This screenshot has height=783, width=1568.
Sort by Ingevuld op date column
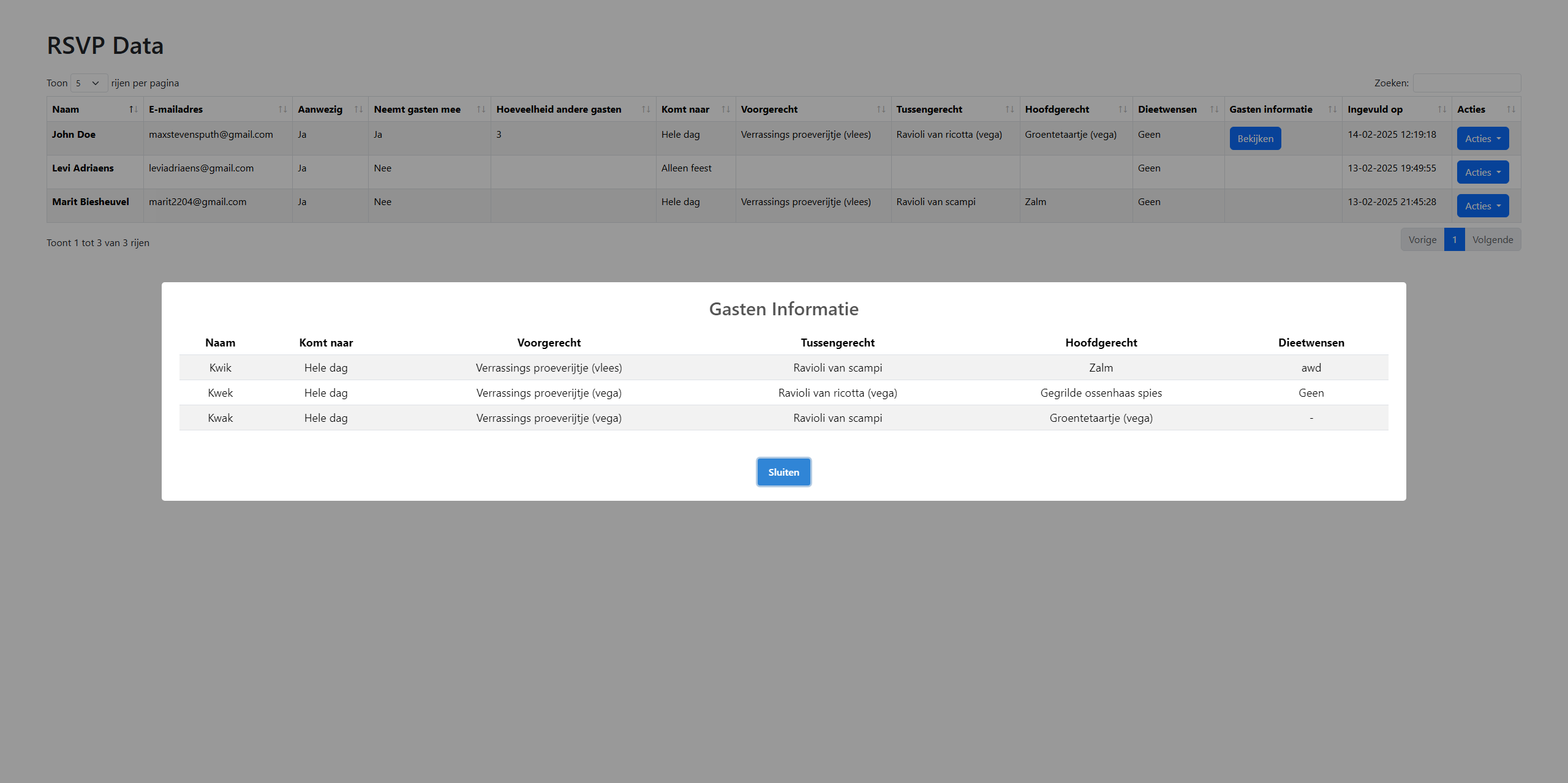click(x=1442, y=110)
